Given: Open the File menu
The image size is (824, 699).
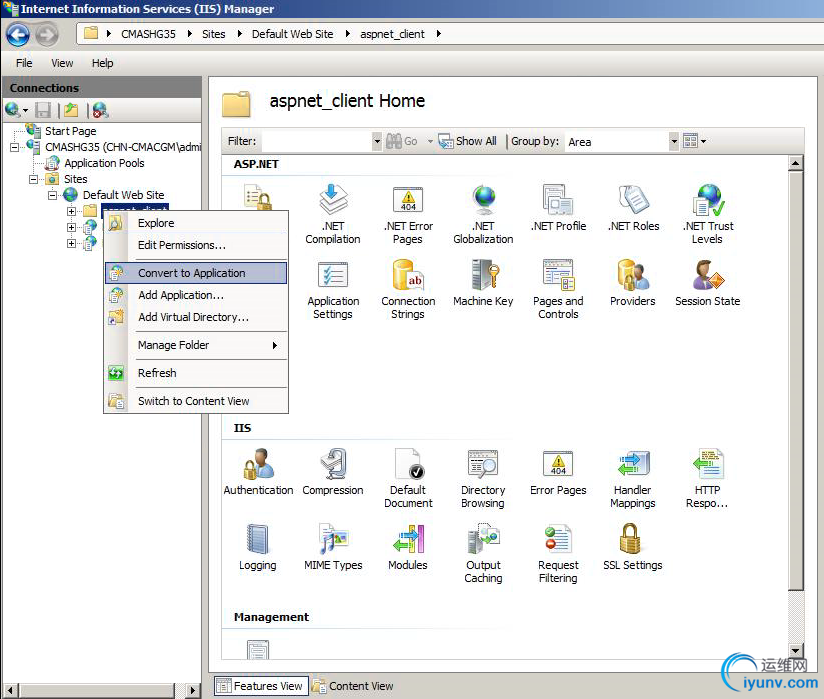Looking at the screenshot, I should tap(24, 63).
